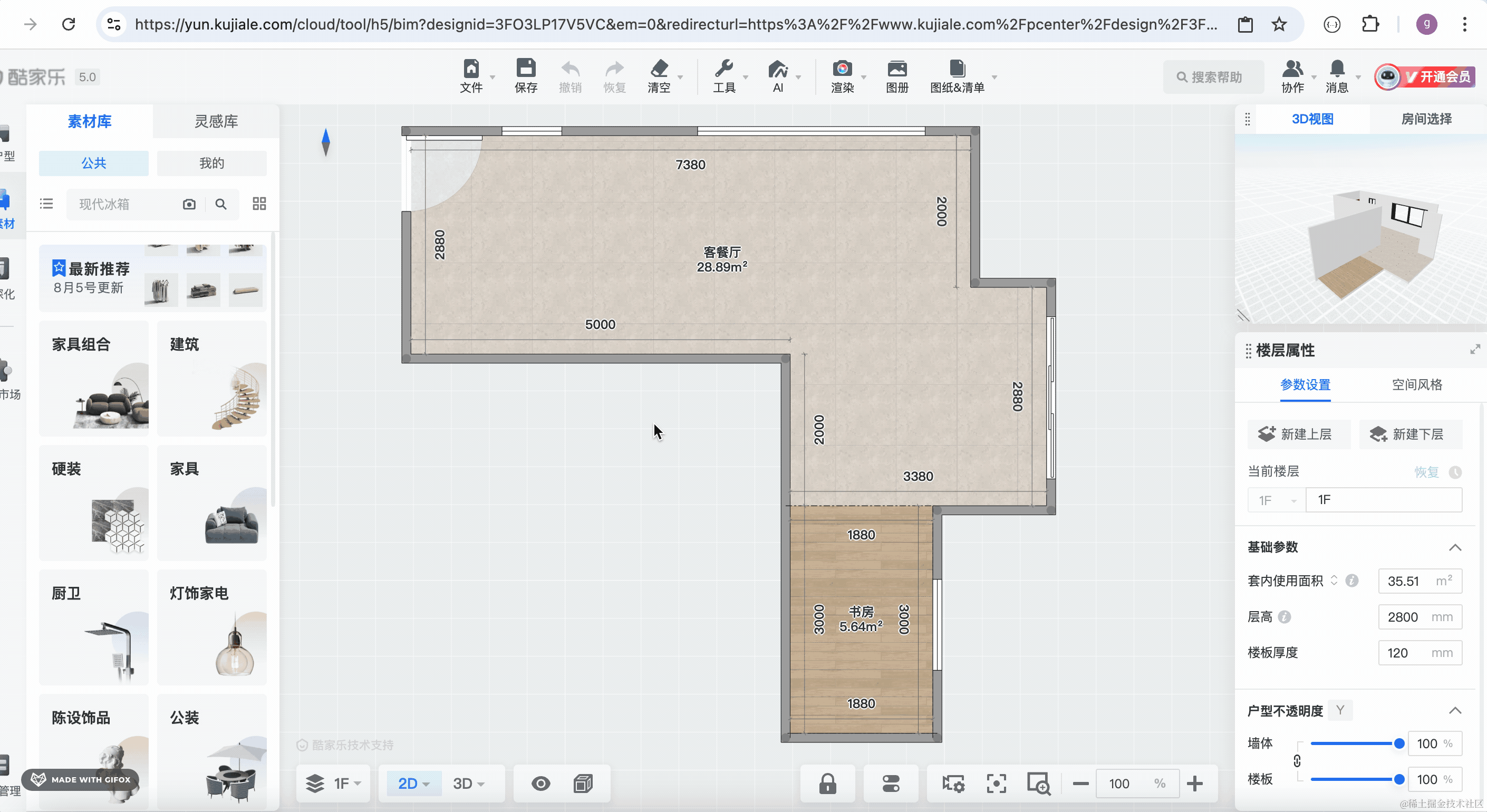Click 新建下层 button
This screenshot has width=1487, height=812.
coord(1410,434)
